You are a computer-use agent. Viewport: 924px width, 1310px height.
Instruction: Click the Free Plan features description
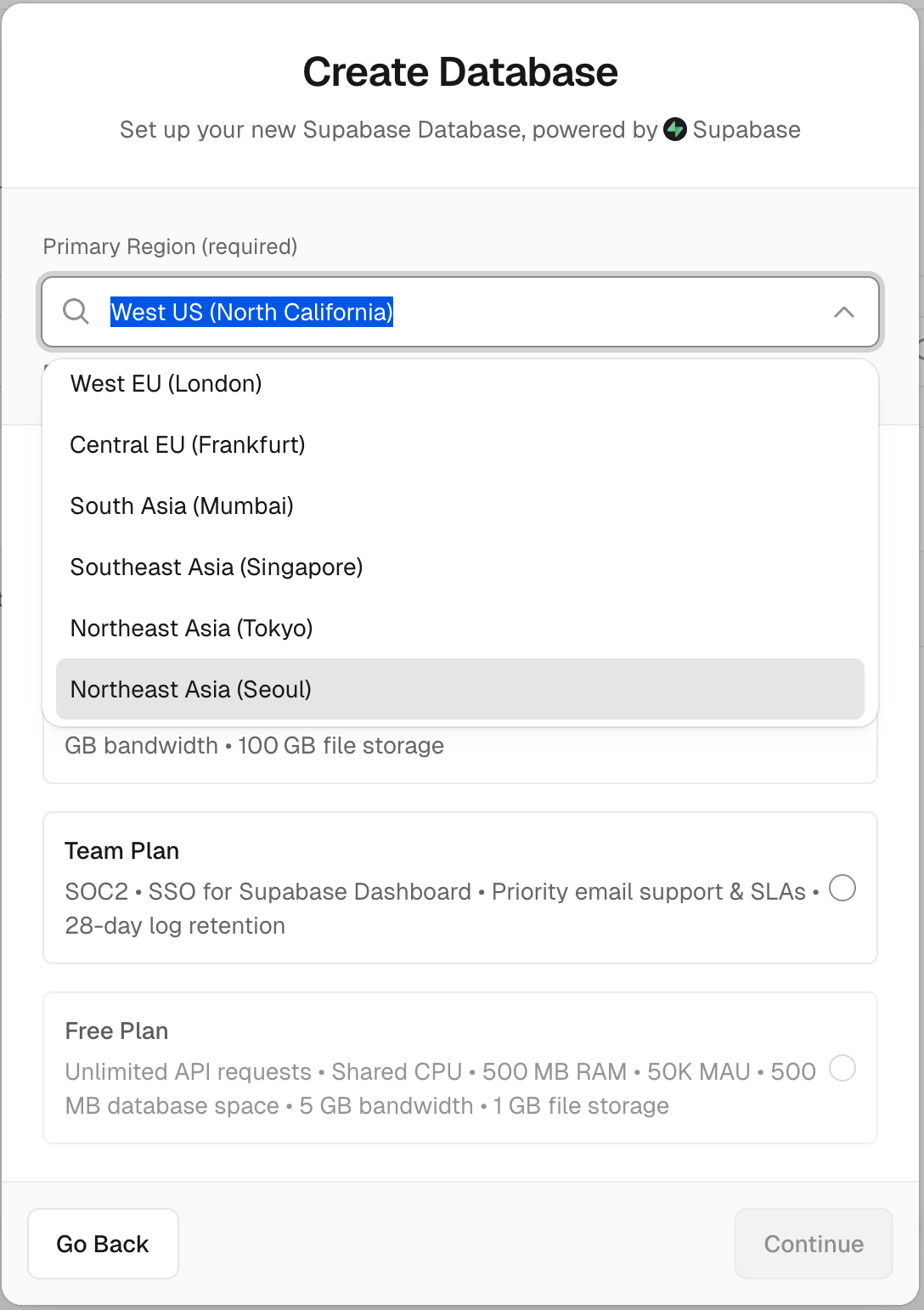[440, 1088]
